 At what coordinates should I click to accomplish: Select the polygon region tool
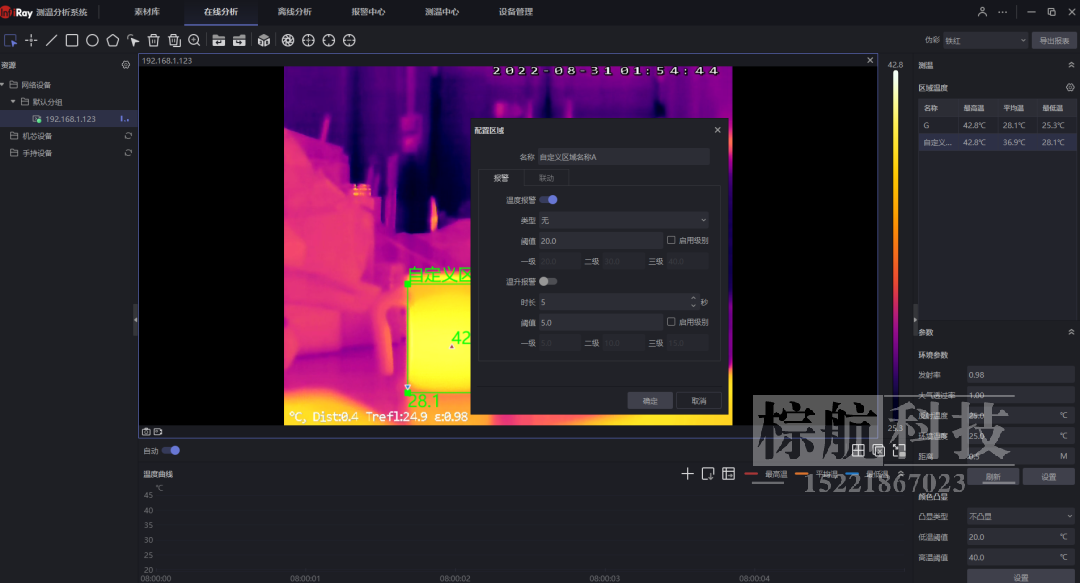(113, 41)
